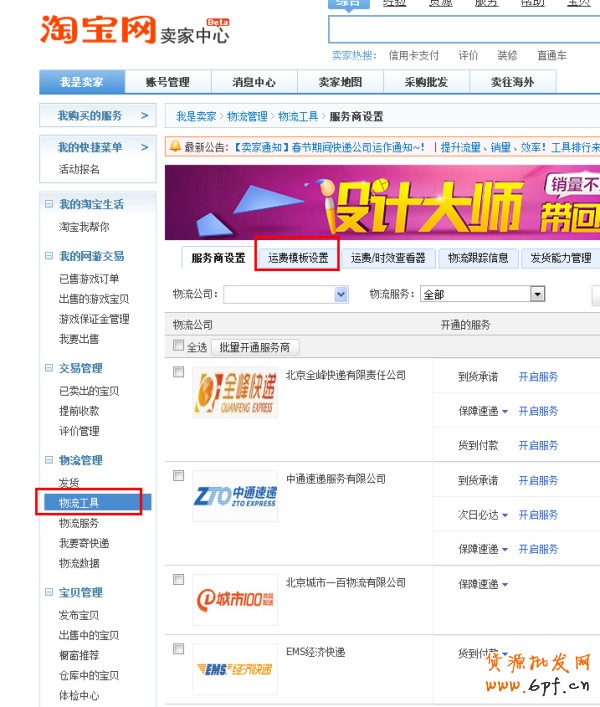Image resolution: width=600 pixels, height=707 pixels.
Task: Click the EMS经济快递 logo
Action: point(235,669)
